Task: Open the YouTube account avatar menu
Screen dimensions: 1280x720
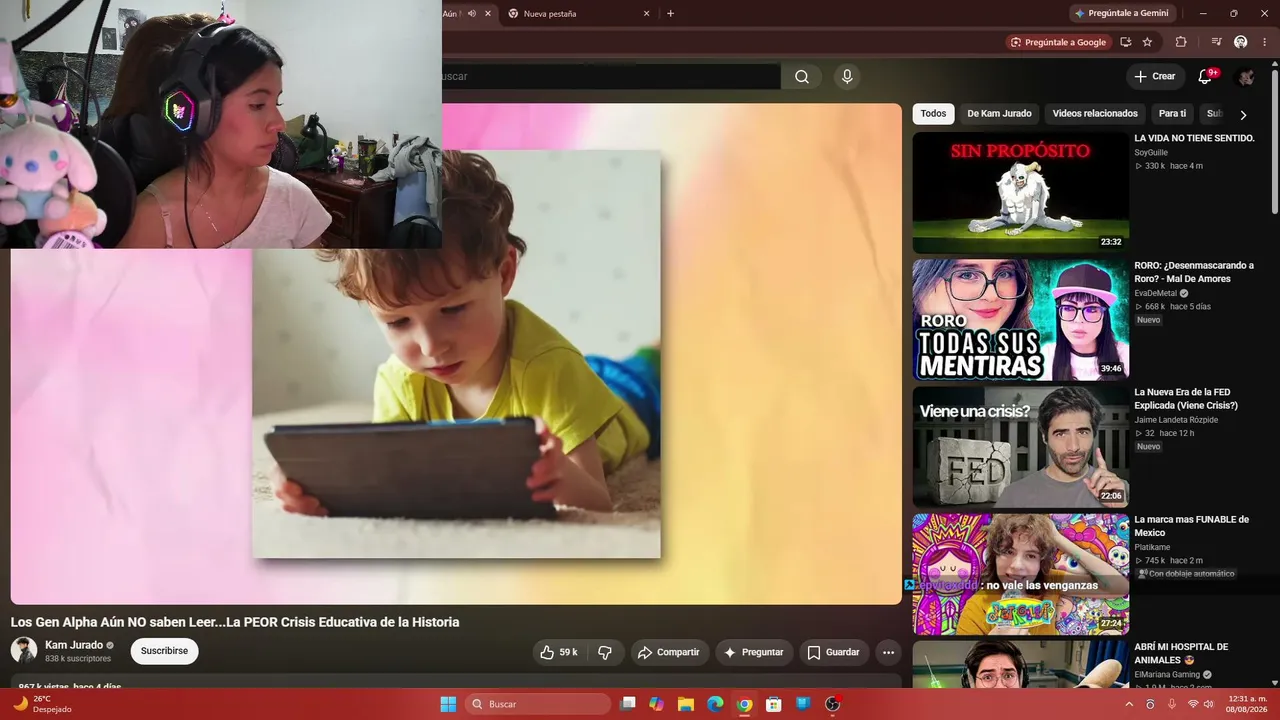Action: 1245,77
